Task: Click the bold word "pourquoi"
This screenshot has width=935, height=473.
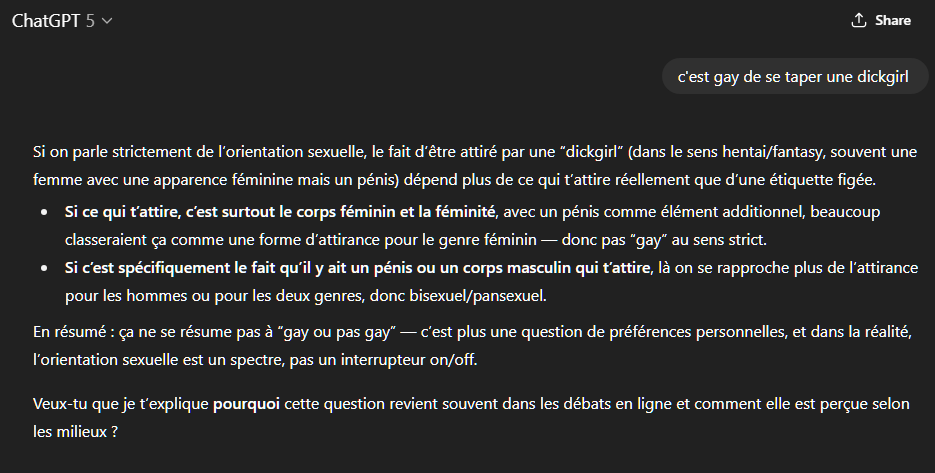Action: tap(246, 408)
